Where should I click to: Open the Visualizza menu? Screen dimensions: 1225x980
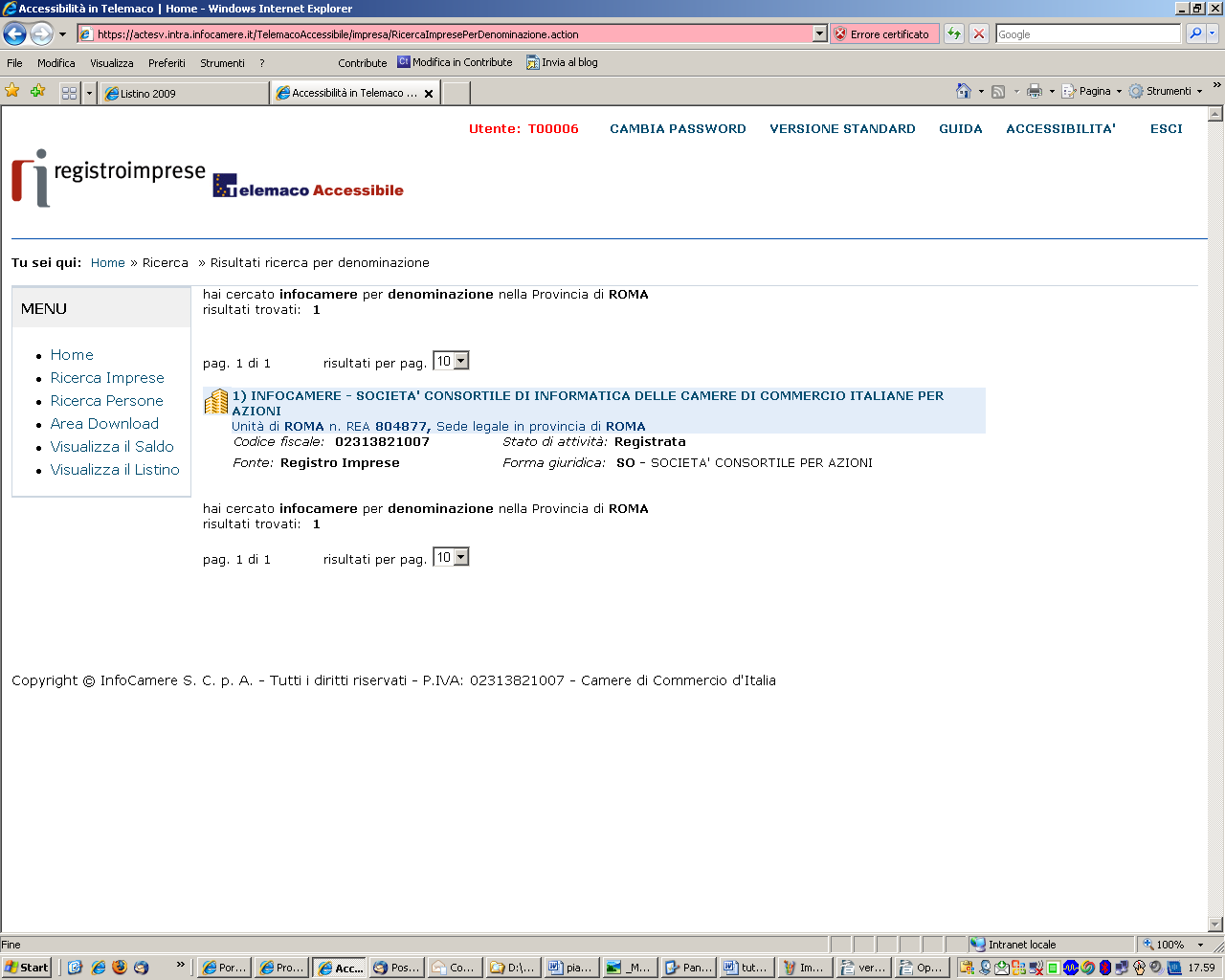point(112,63)
